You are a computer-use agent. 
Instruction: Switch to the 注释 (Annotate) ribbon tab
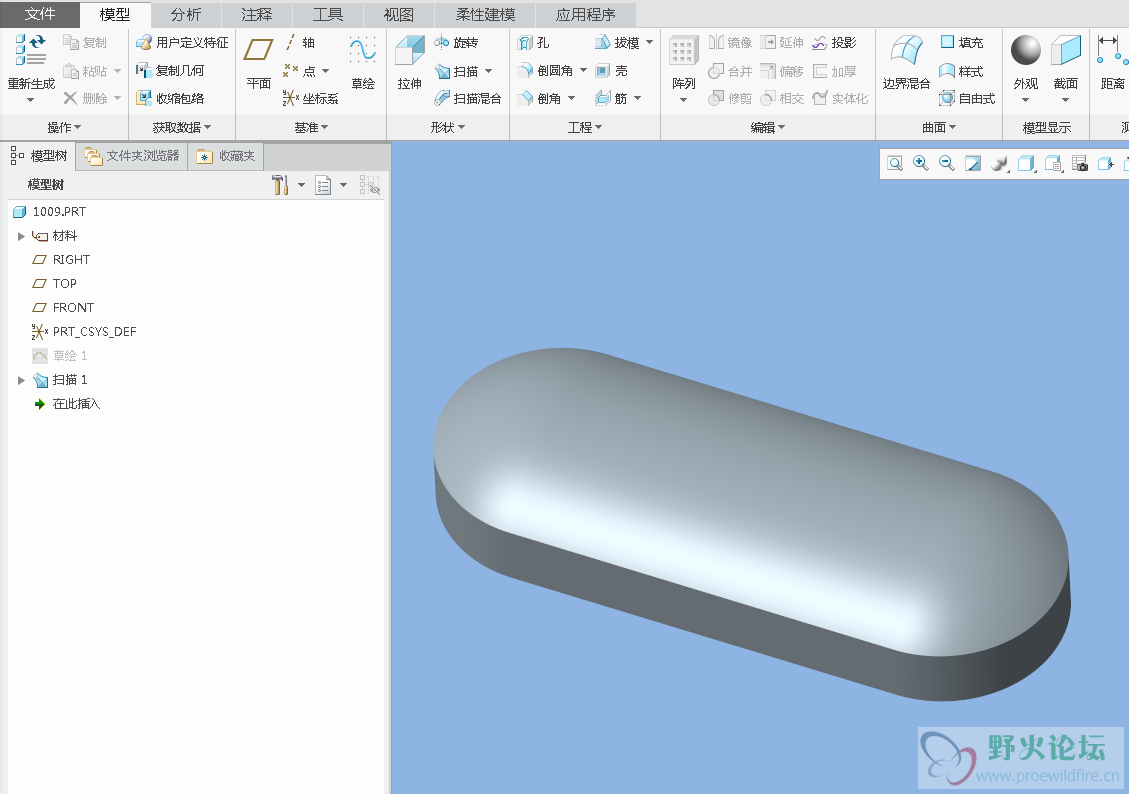[x=257, y=14]
